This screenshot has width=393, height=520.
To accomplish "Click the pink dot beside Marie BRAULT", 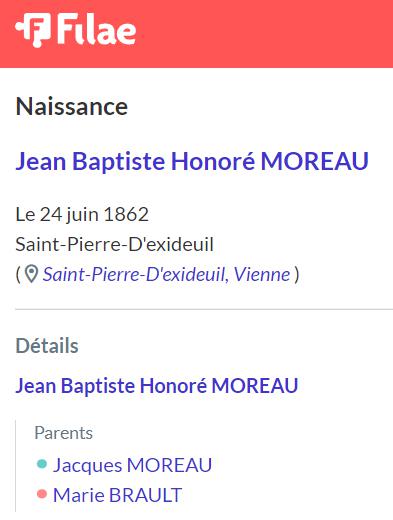I will coord(42,494).
